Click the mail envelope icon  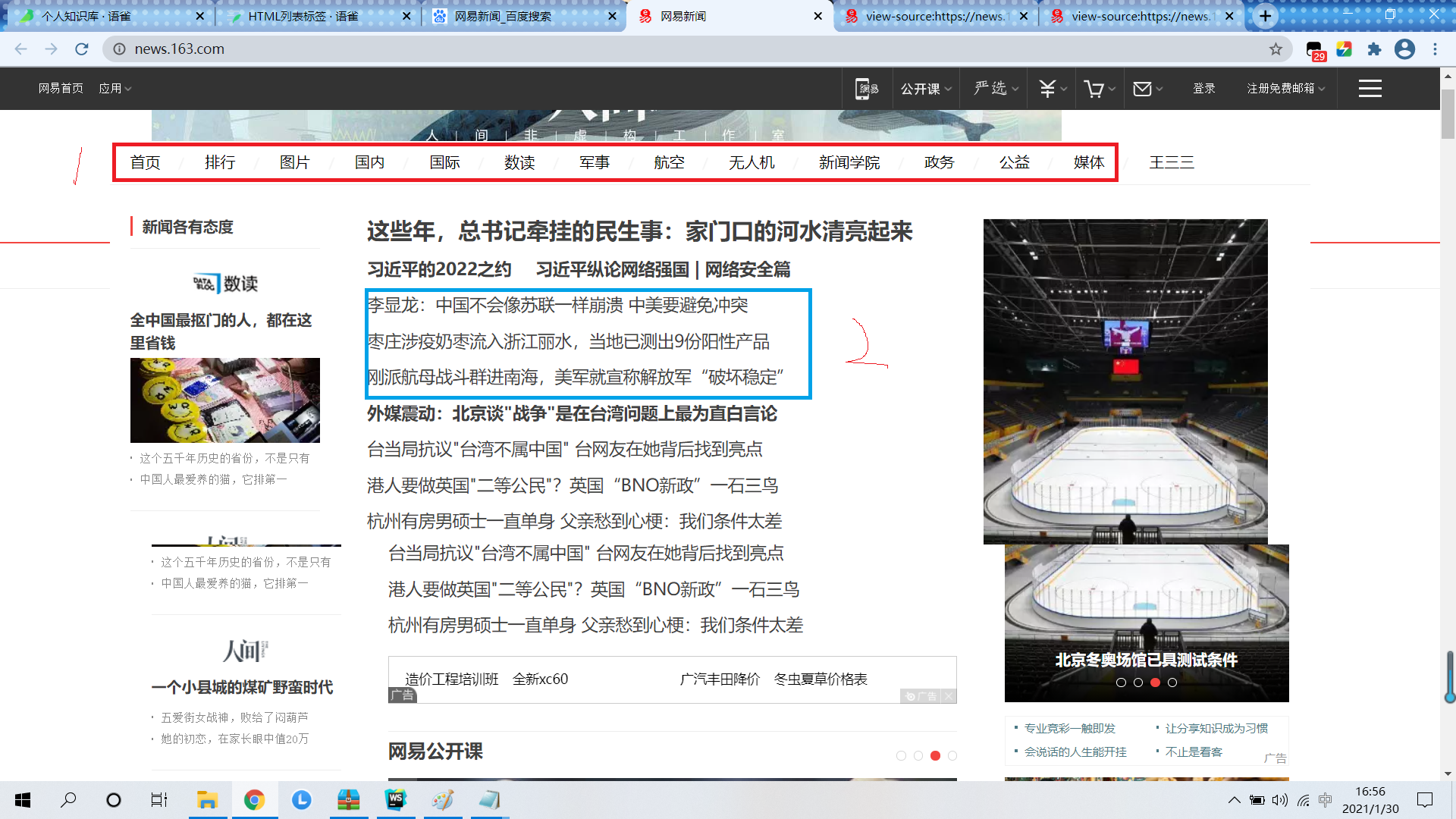tap(1142, 89)
